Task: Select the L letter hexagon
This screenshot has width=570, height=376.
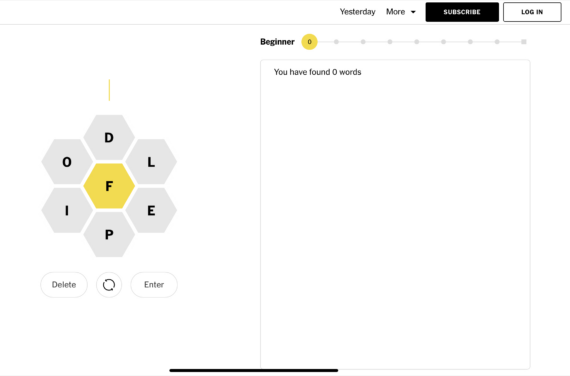Action: click(x=151, y=162)
